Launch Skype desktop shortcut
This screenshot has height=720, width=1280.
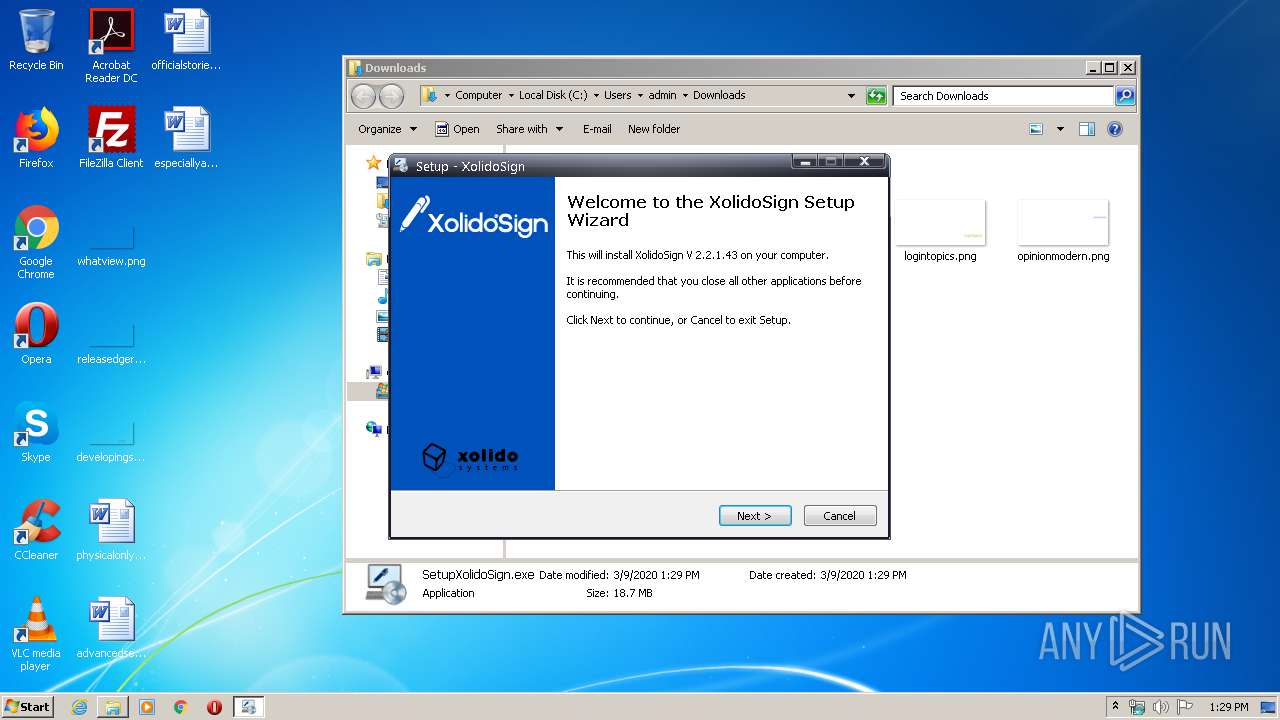[x=36, y=432]
